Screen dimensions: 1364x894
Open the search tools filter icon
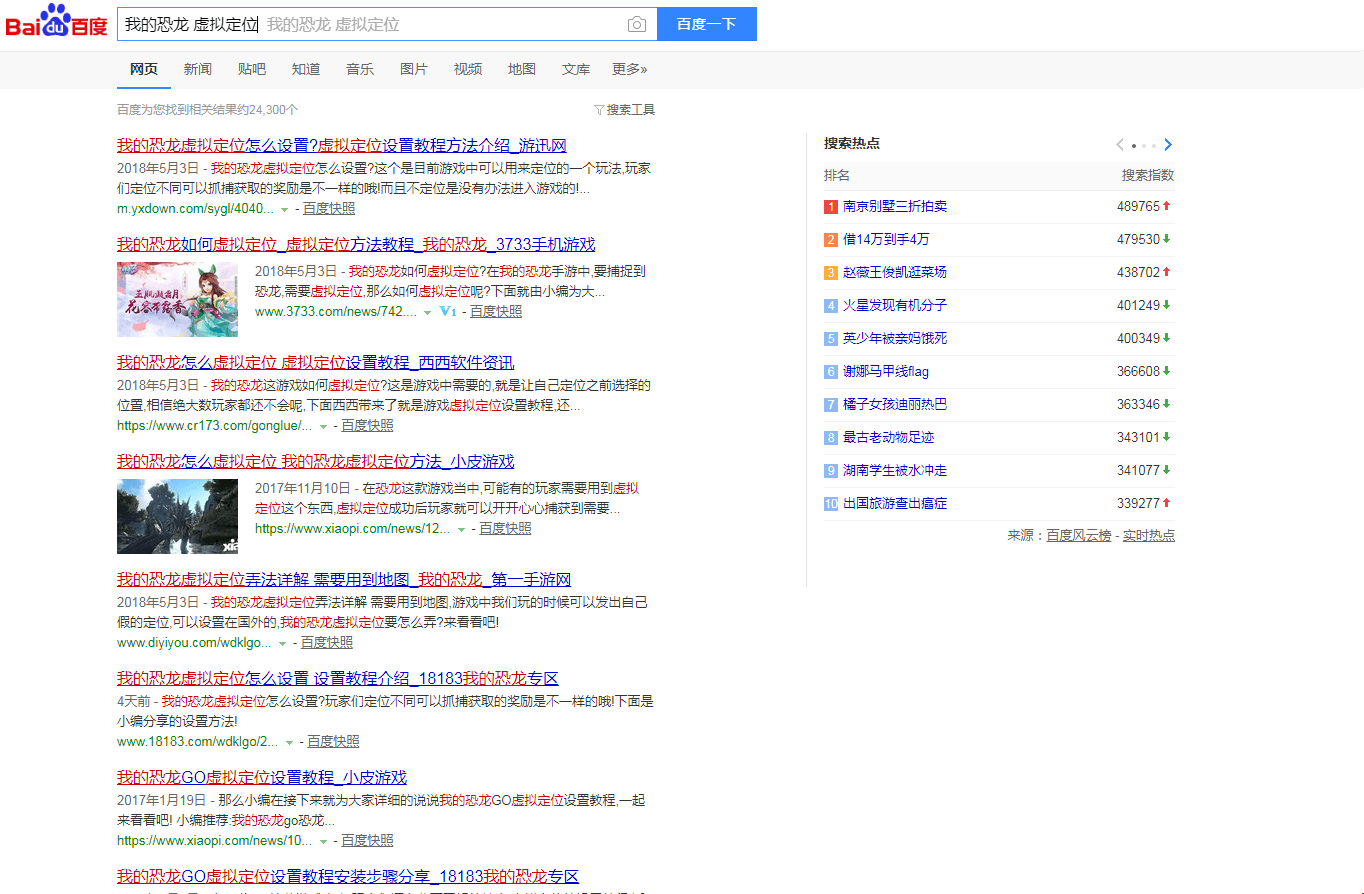(x=598, y=110)
